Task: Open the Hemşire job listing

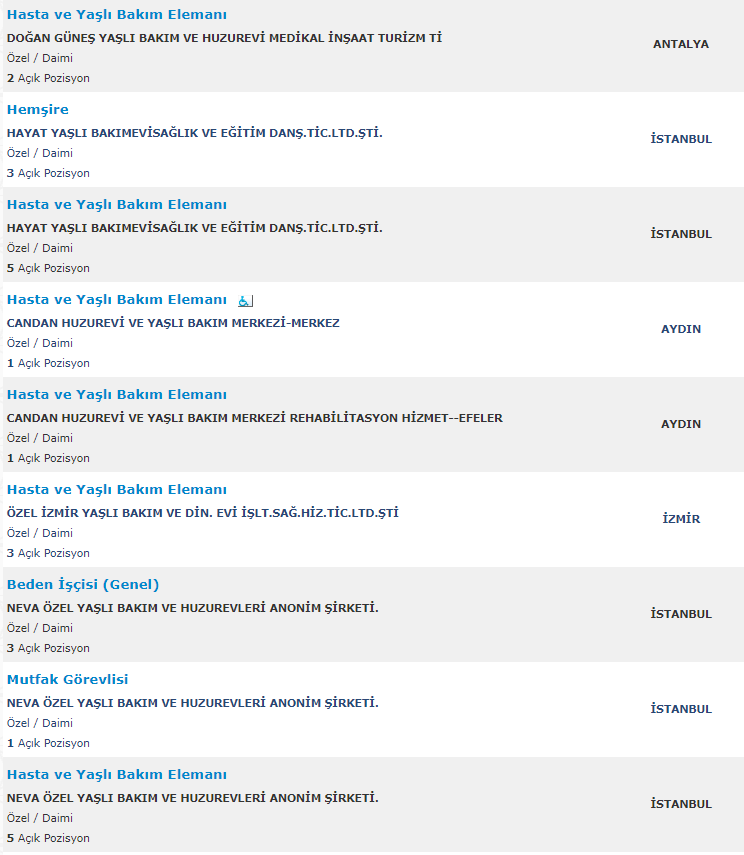Action: (38, 110)
